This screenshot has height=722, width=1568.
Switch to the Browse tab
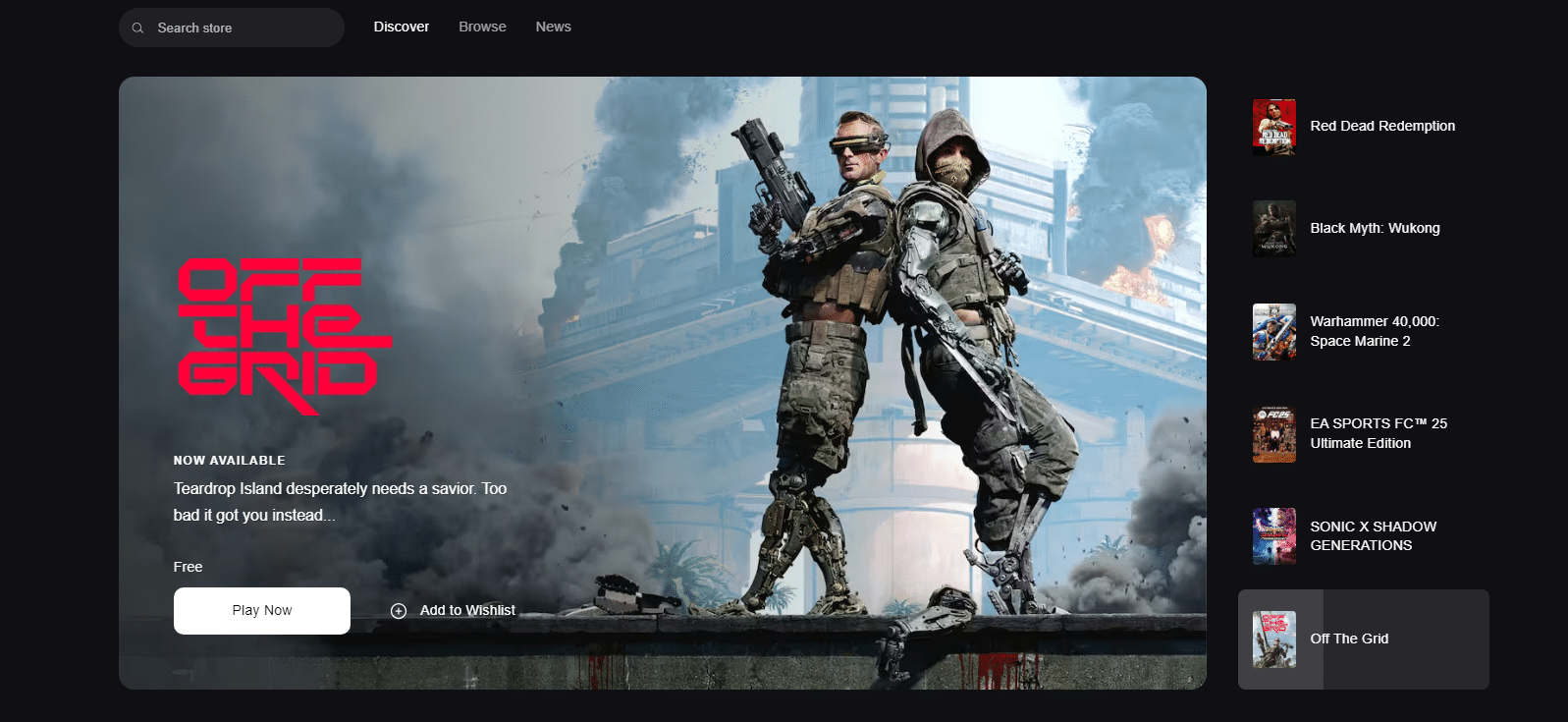coord(482,27)
